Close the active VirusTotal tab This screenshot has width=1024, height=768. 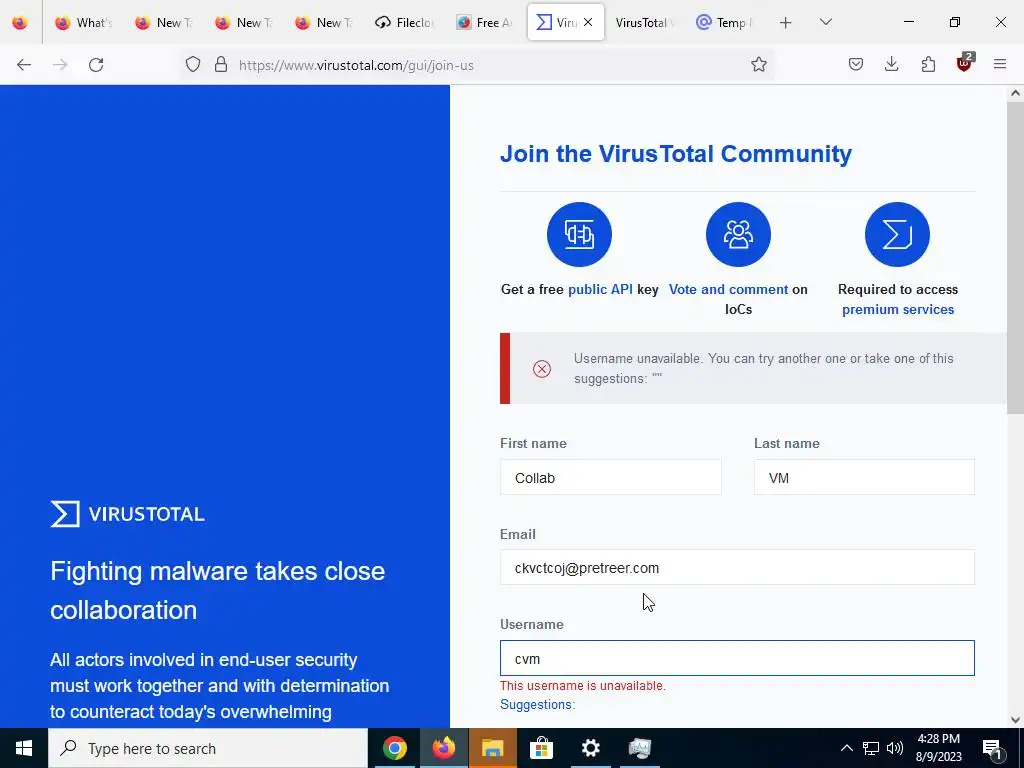pyautogui.click(x=588, y=22)
